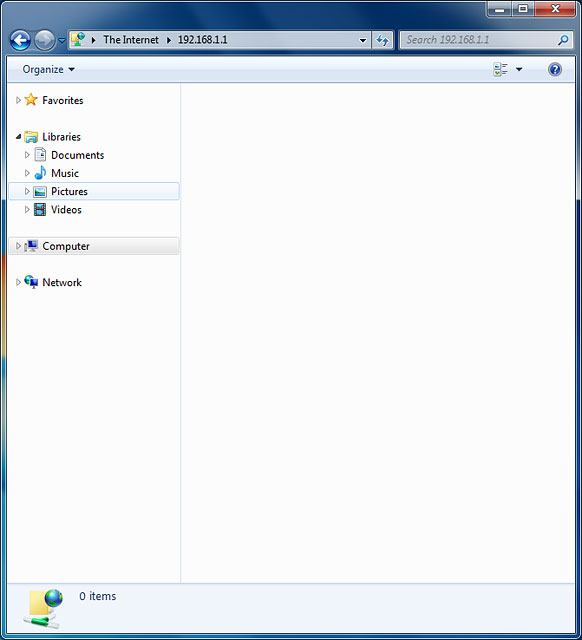
Task: Select Pictures in the navigation pane
Action: [x=93, y=191]
